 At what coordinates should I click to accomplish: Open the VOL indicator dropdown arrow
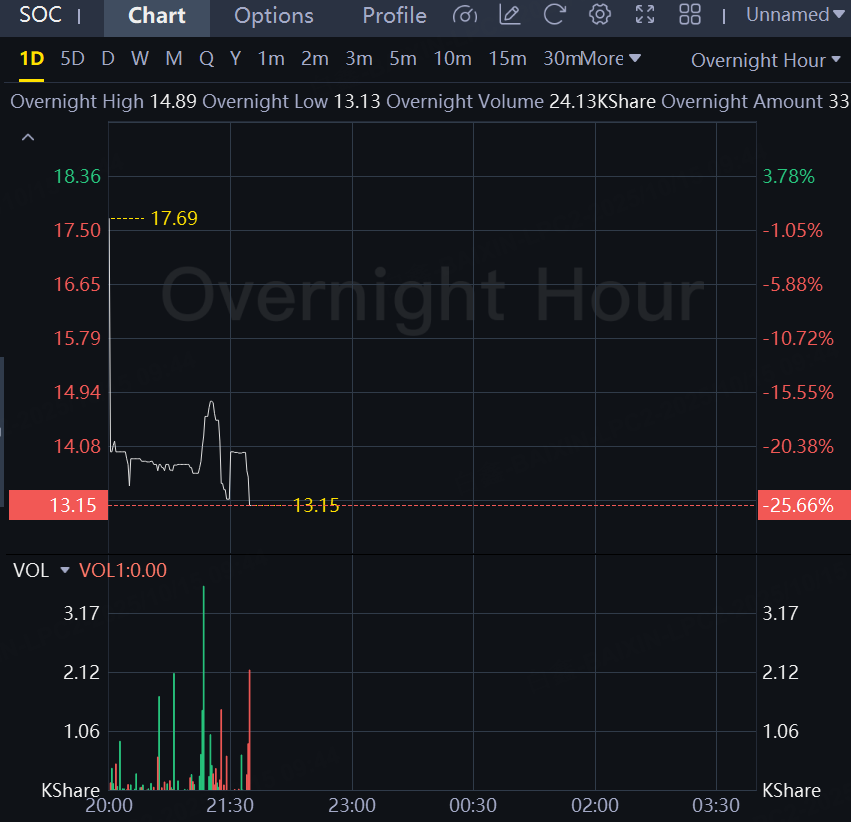tap(65, 570)
